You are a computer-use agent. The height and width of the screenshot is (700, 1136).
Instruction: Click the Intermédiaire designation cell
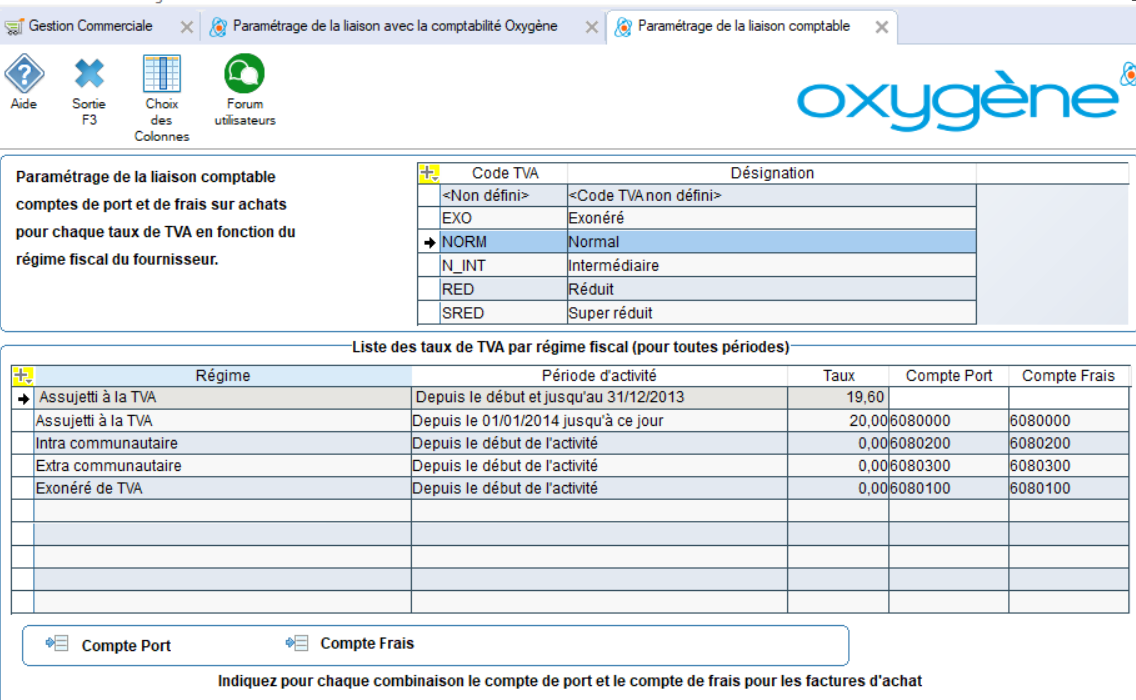point(772,266)
